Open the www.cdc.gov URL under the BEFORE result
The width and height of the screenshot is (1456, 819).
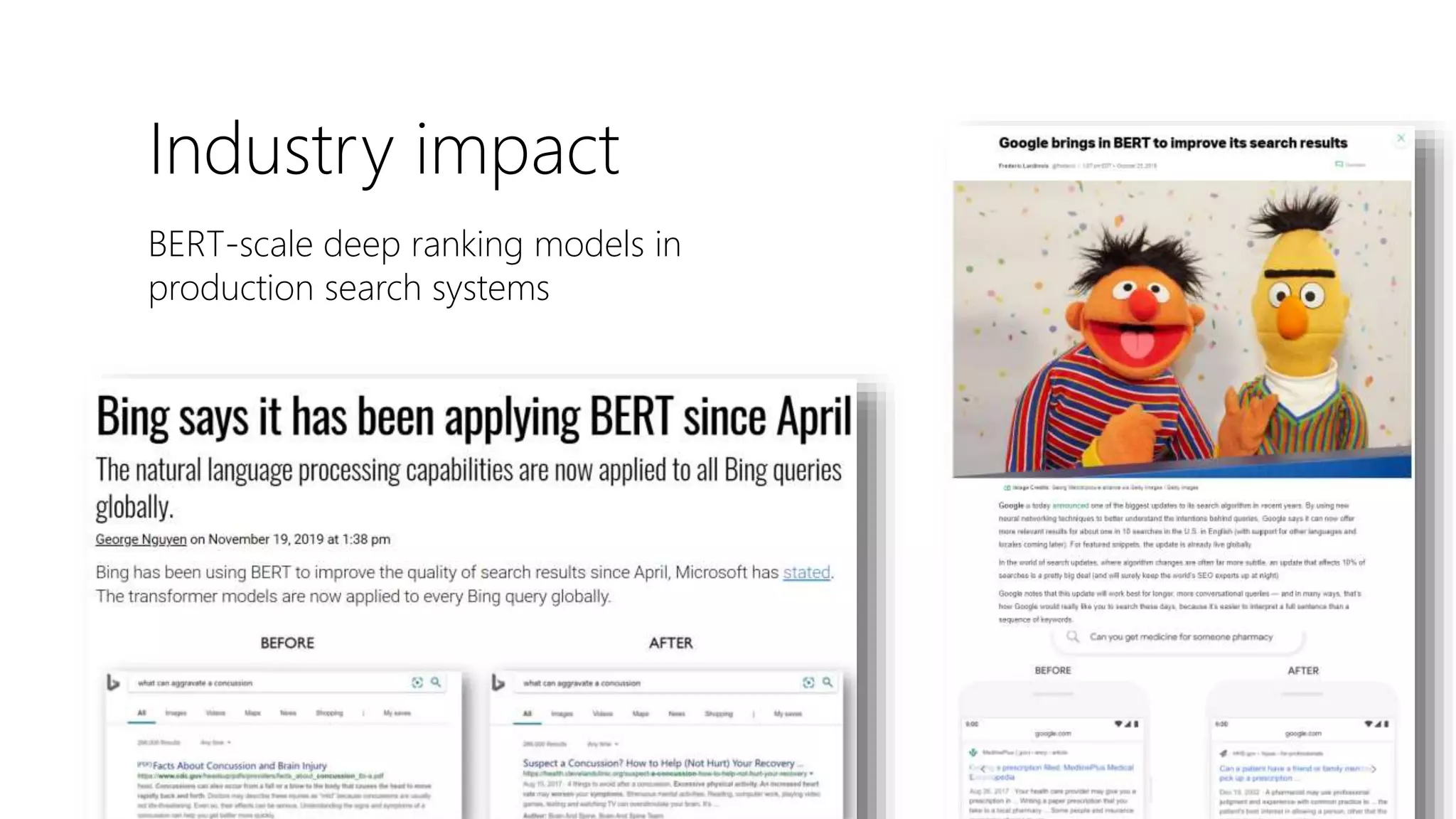(260, 776)
